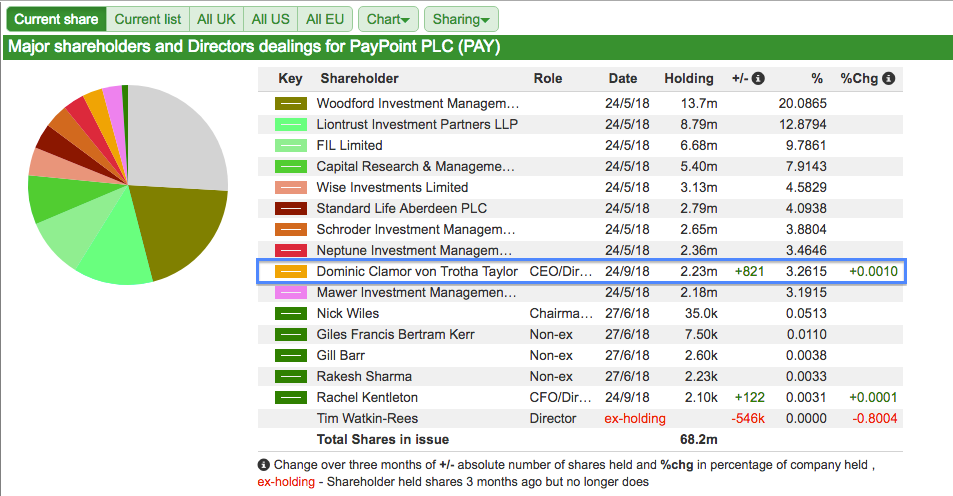
Task: Click the Giles Francis Bertram Kerr key swatch
Action: pyautogui.click(x=291, y=334)
